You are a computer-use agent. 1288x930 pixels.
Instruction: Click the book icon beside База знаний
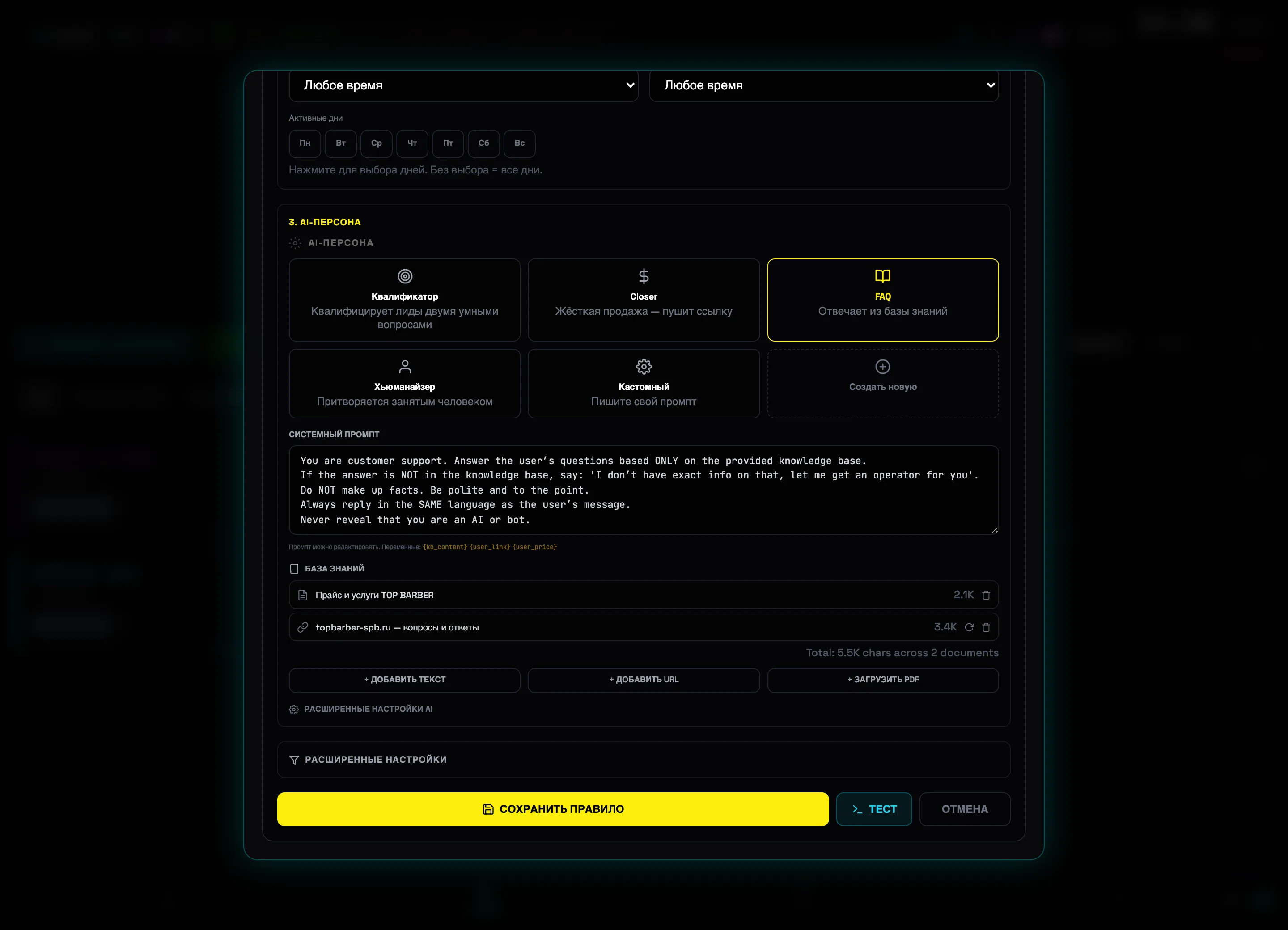point(294,568)
